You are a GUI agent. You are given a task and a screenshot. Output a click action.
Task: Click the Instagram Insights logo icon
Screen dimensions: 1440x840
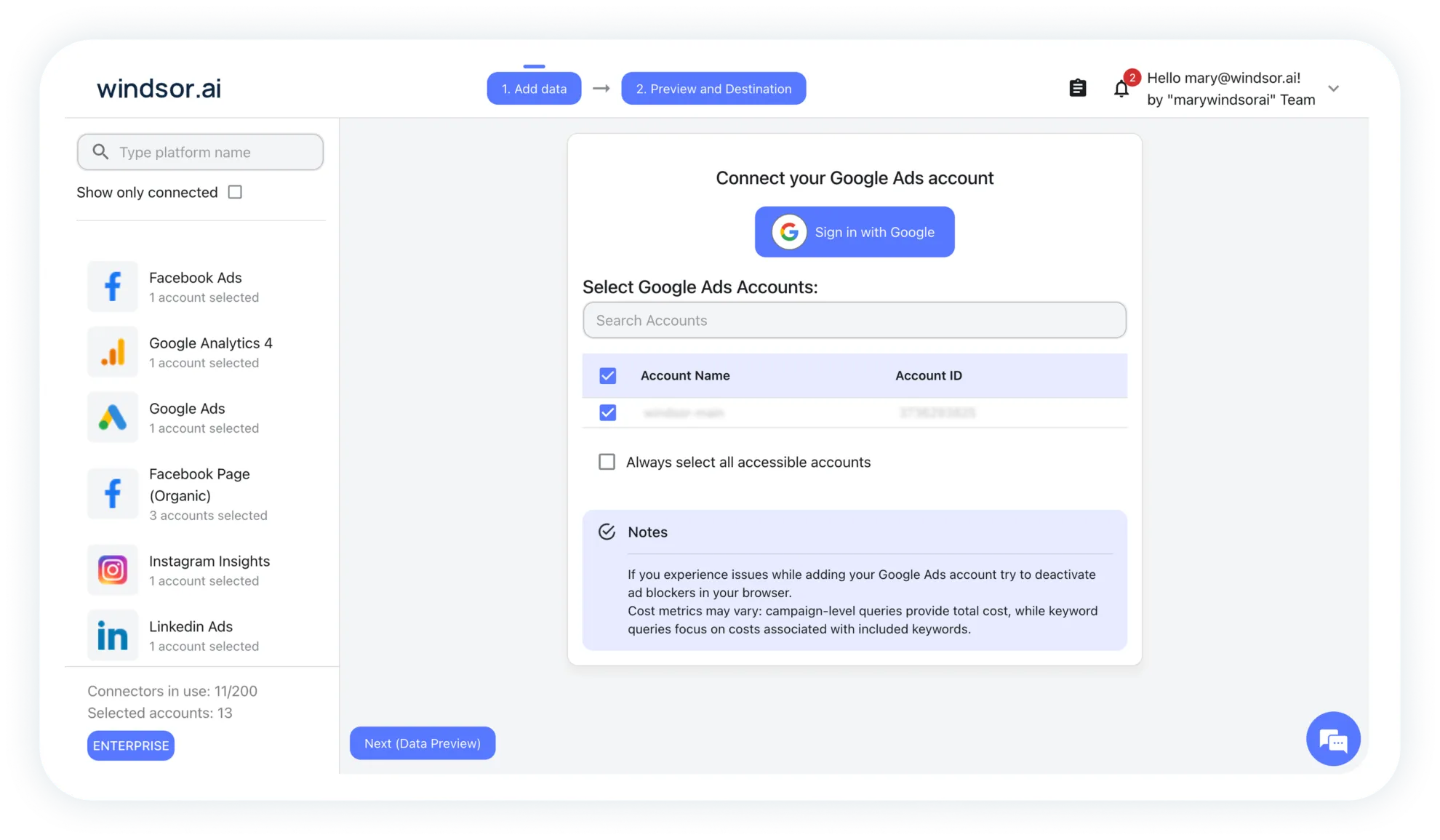tap(113, 570)
